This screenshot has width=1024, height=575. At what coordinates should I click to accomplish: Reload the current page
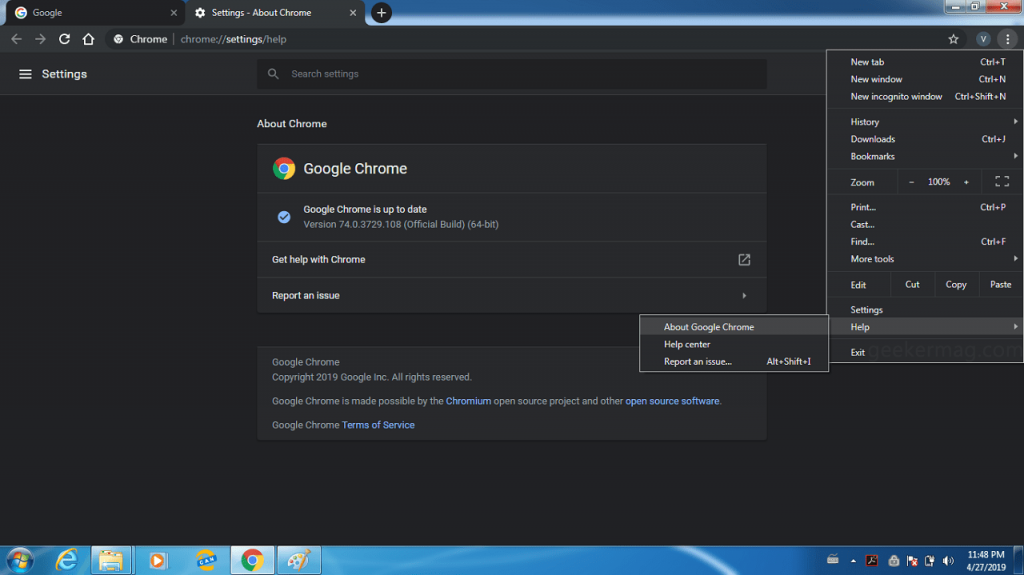pos(64,39)
